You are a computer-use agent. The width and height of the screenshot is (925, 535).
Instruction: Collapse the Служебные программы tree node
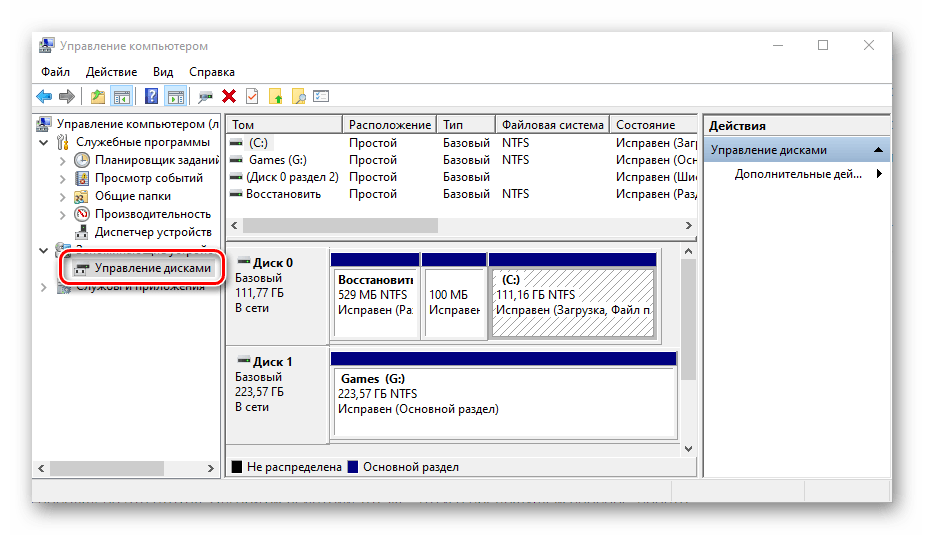pyautogui.click(x=44, y=143)
